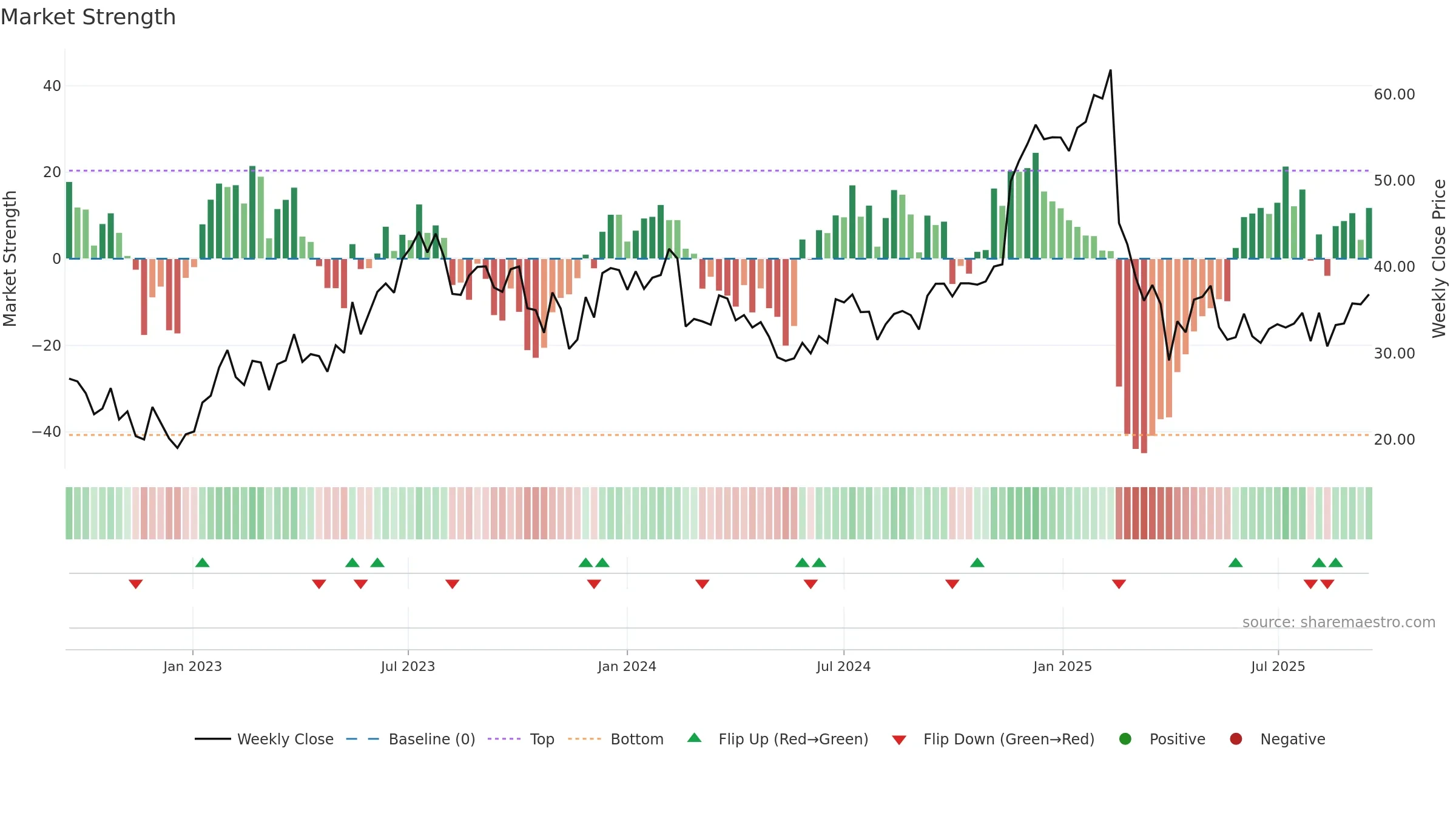Screen dimensions: 1456x819
Task: Select the lone flip-up marker before Jan 2025
Action: [x=977, y=562]
